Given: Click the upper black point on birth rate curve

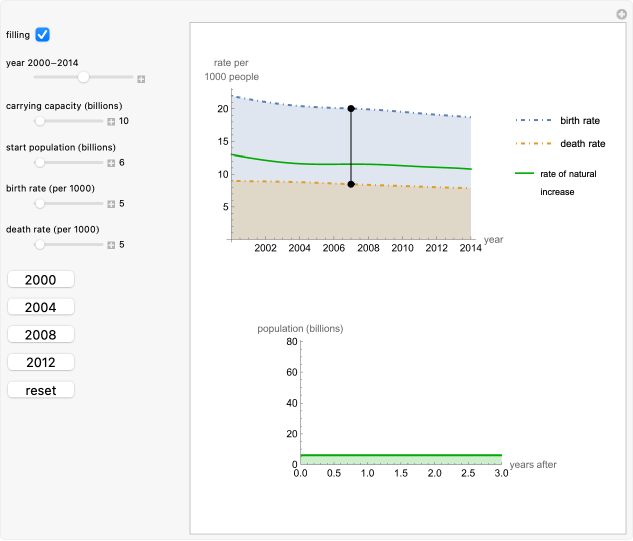Looking at the screenshot, I should tap(351, 108).
